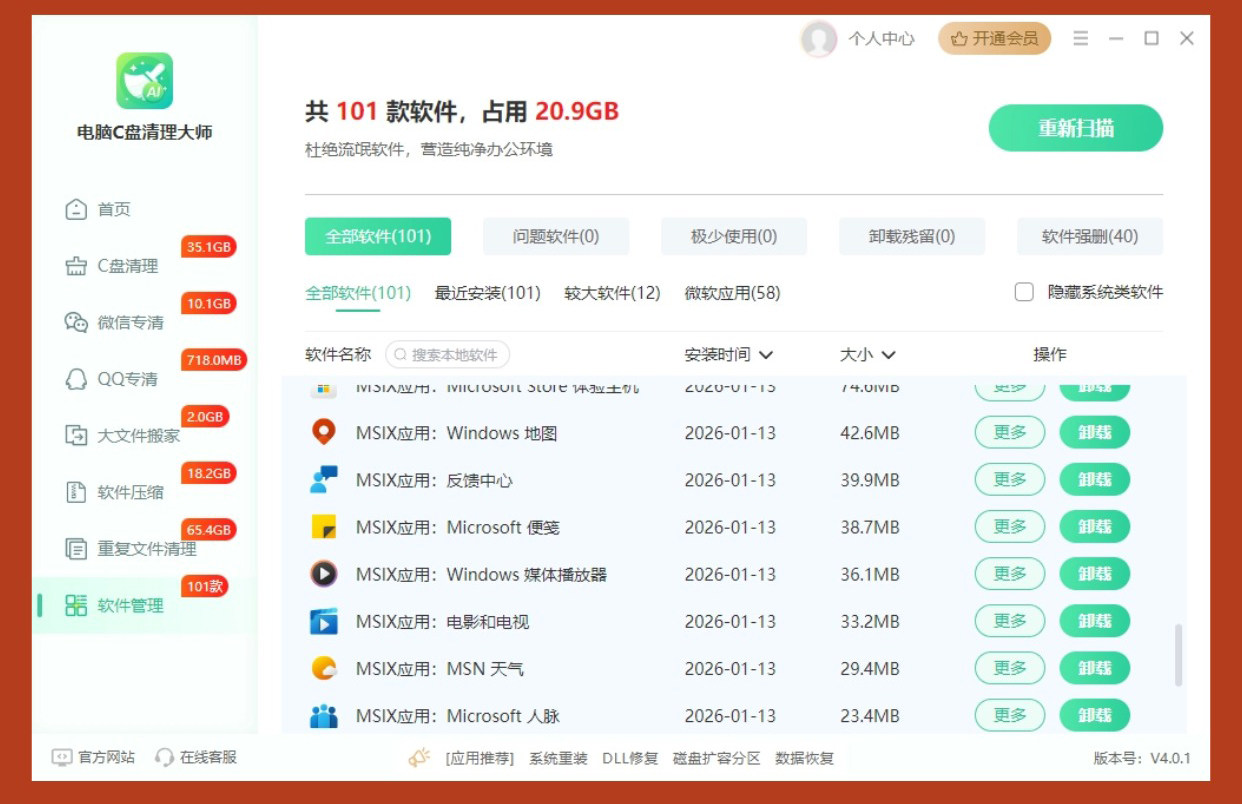Open 系统重装 link in footer
The width and height of the screenshot is (1242, 804).
click(x=558, y=758)
